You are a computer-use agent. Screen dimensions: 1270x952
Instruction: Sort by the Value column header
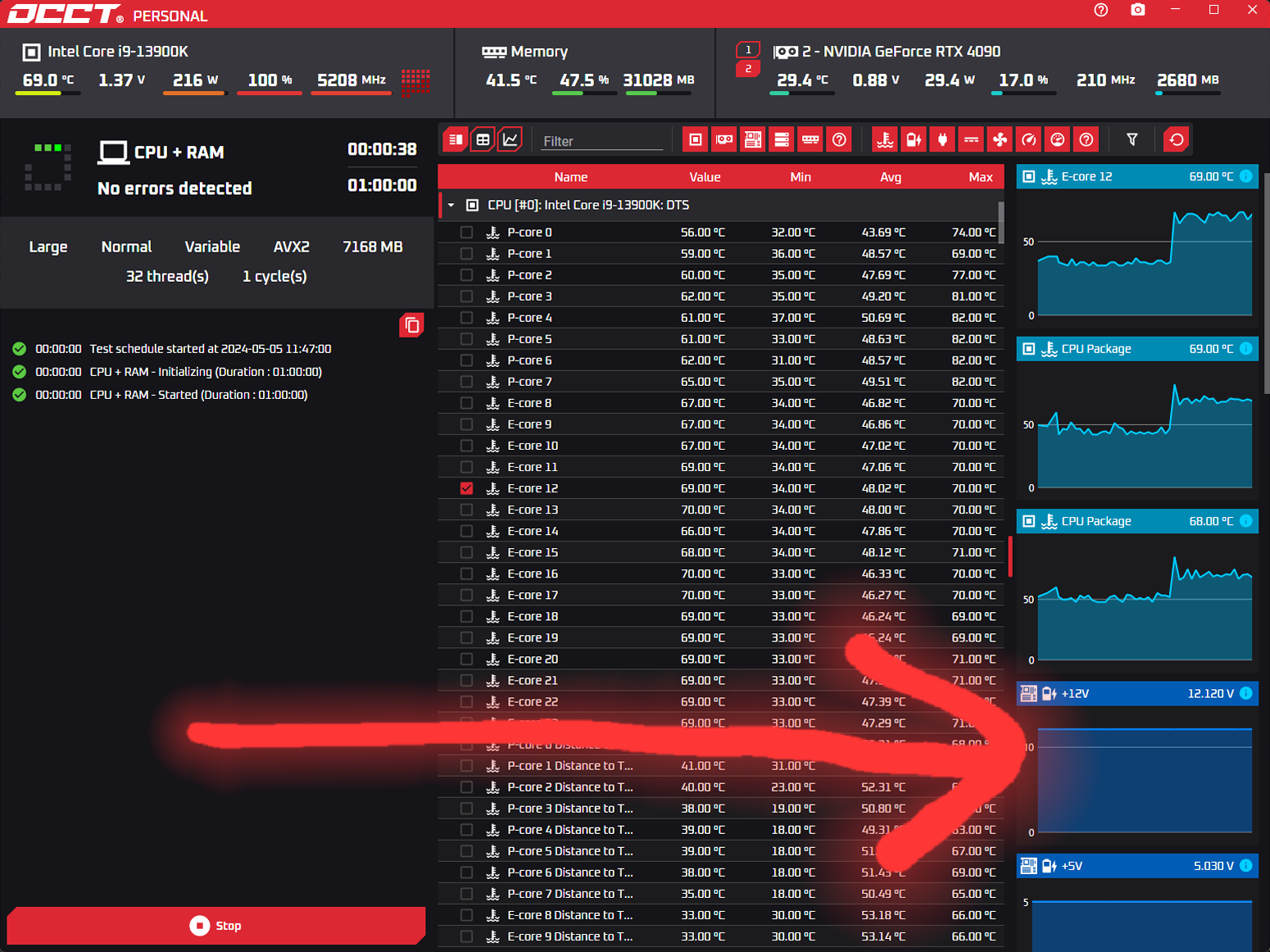(x=705, y=177)
